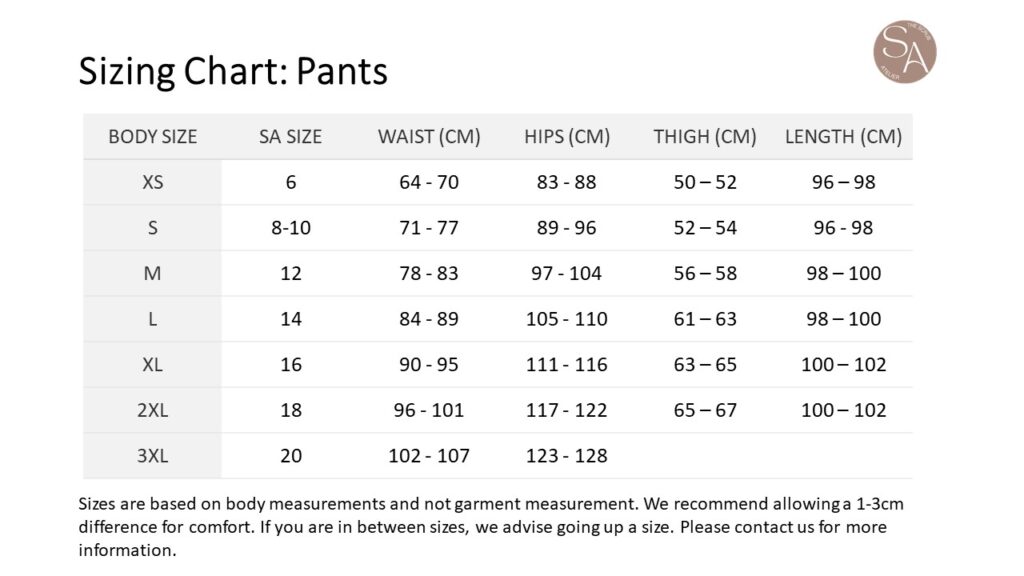Click the WAIST (CM) column header
The height and width of the screenshot is (576, 1024).
point(429,137)
